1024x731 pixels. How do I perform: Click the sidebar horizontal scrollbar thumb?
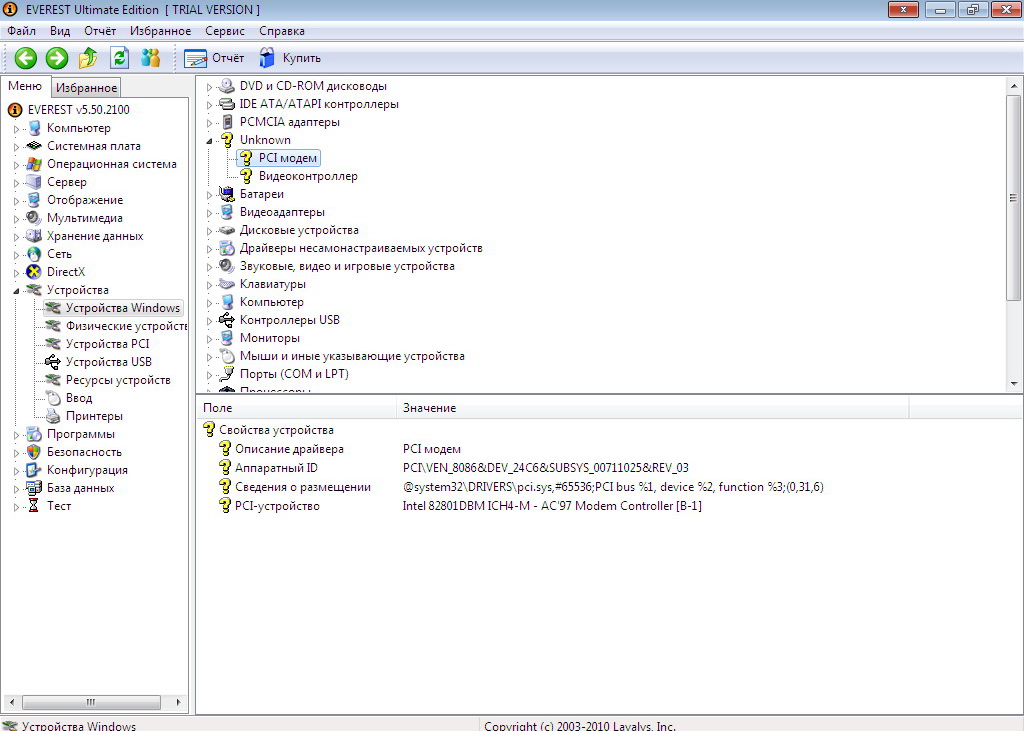pos(91,702)
